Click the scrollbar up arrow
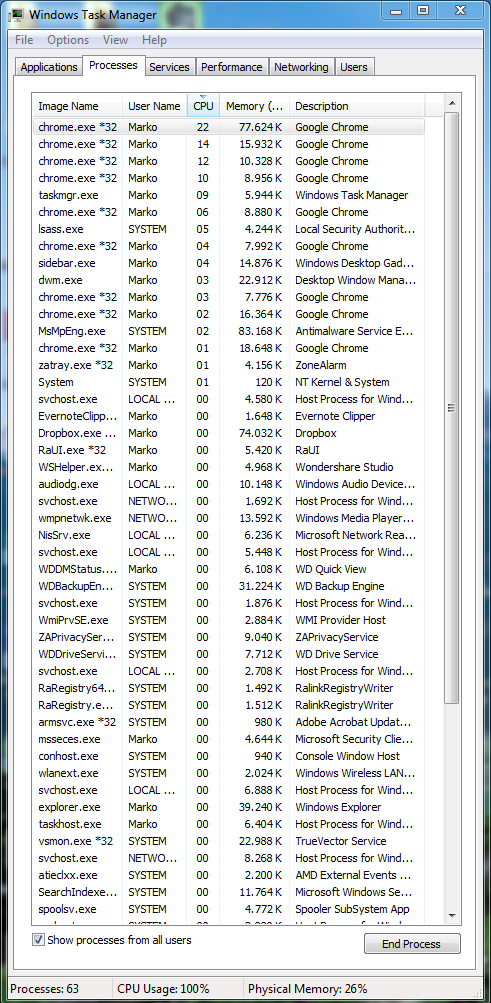 coord(451,102)
